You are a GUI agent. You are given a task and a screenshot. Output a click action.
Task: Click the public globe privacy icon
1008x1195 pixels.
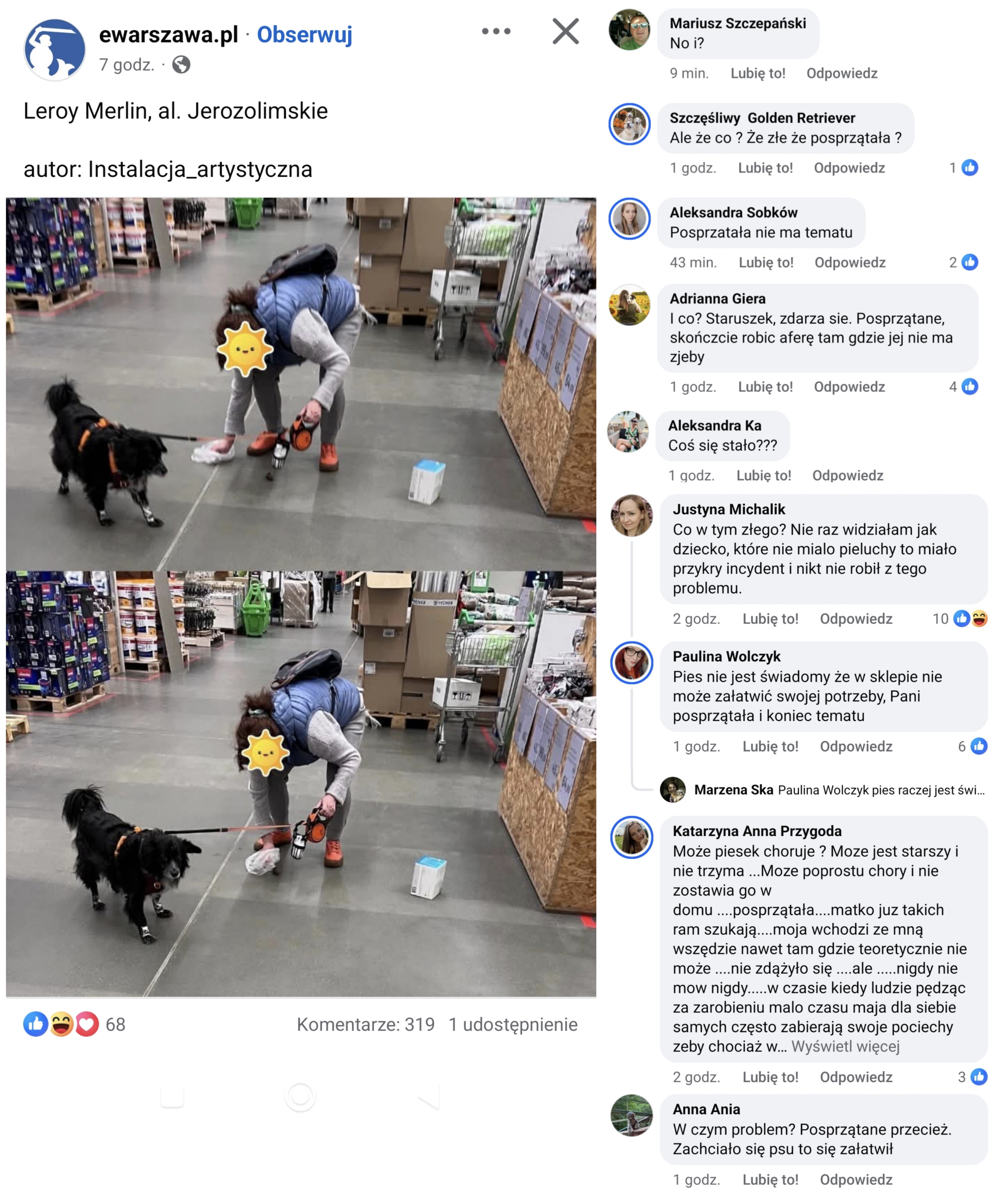(x=181, y=64)
